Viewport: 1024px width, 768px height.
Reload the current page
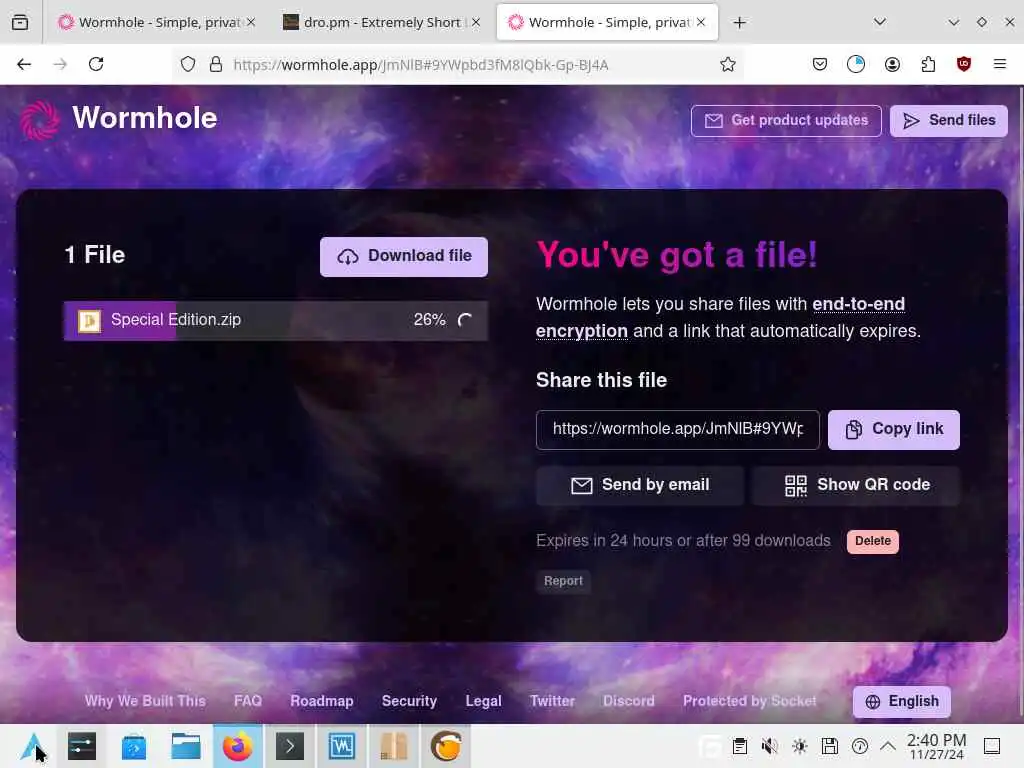[x=96, y=64]
